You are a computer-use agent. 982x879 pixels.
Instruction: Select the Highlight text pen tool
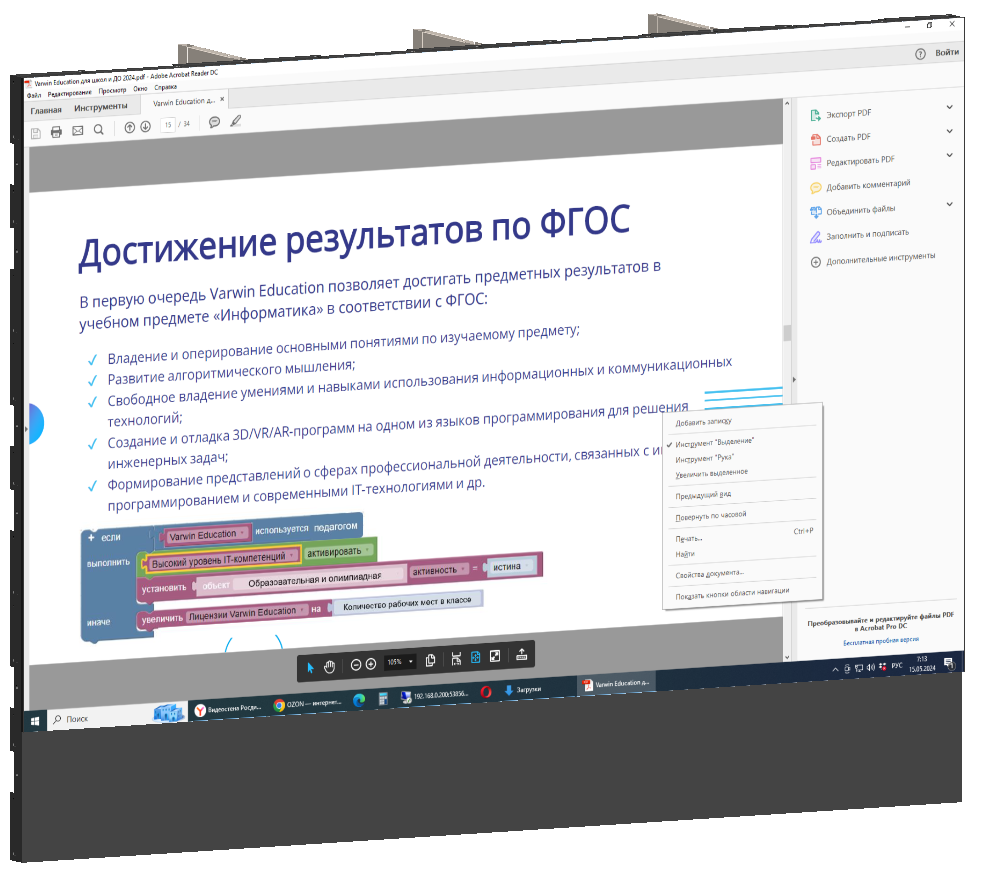235,121
